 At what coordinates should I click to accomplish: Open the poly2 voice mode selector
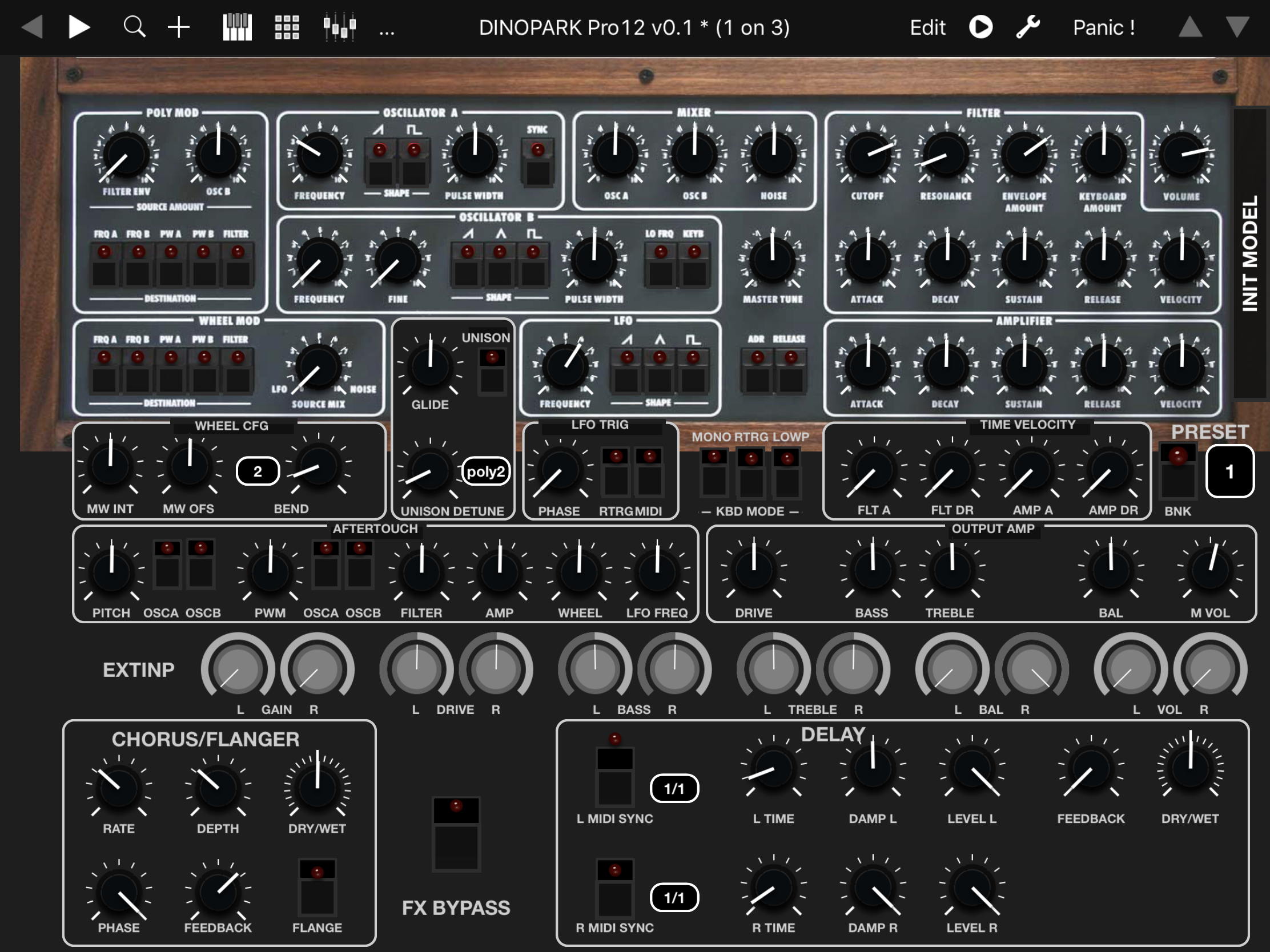click(x=486, y=471)
